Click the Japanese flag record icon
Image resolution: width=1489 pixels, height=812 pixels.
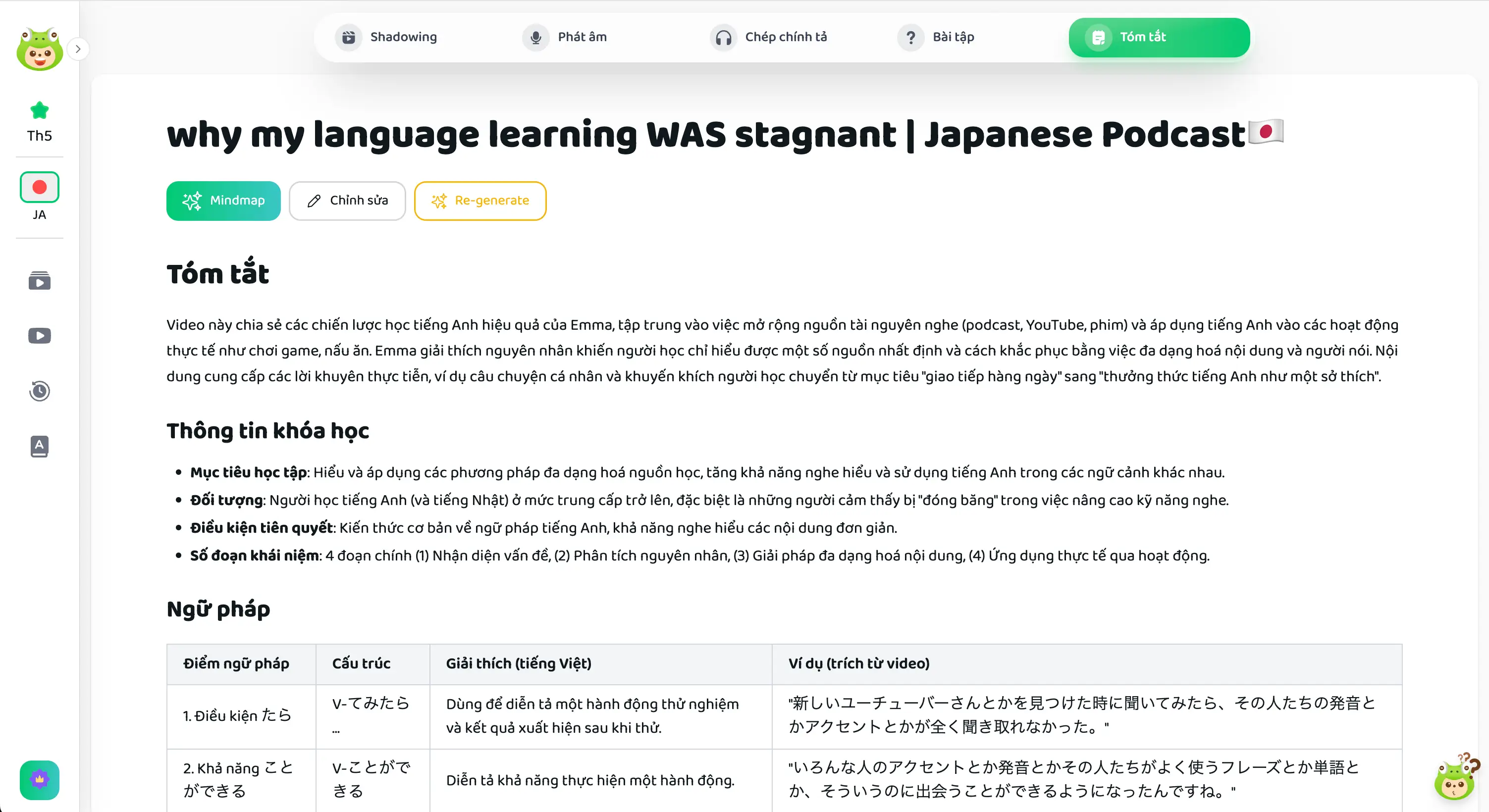pos(39,187)
